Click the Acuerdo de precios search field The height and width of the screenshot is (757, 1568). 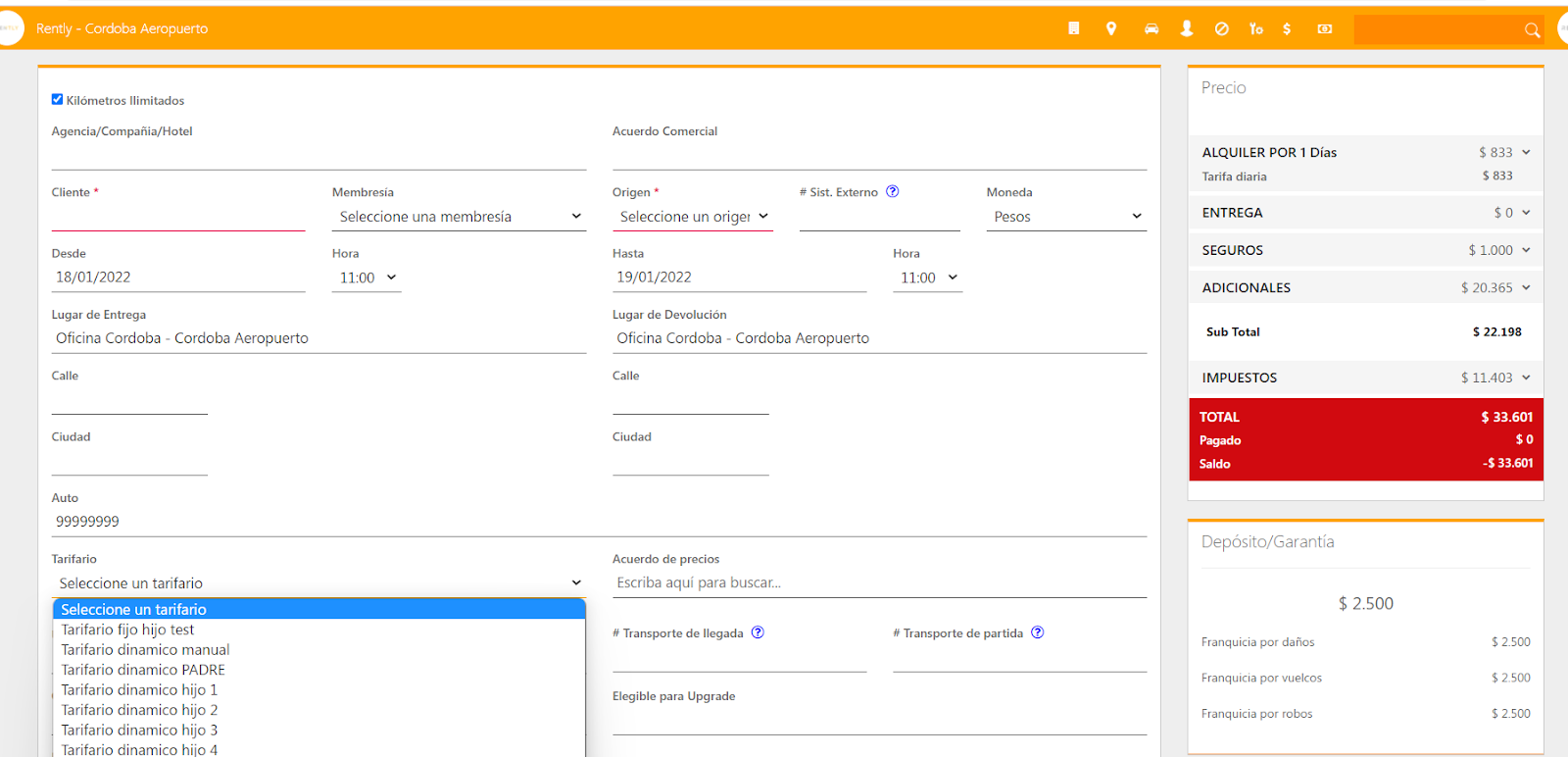(x=878, y=582)
